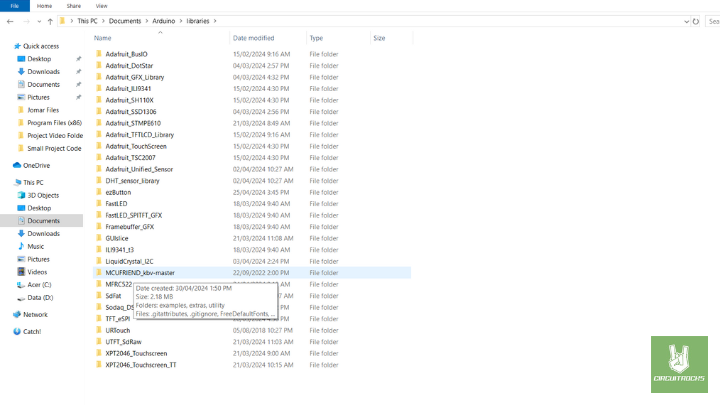Sort by the Name column header

[x=102, y=38]
